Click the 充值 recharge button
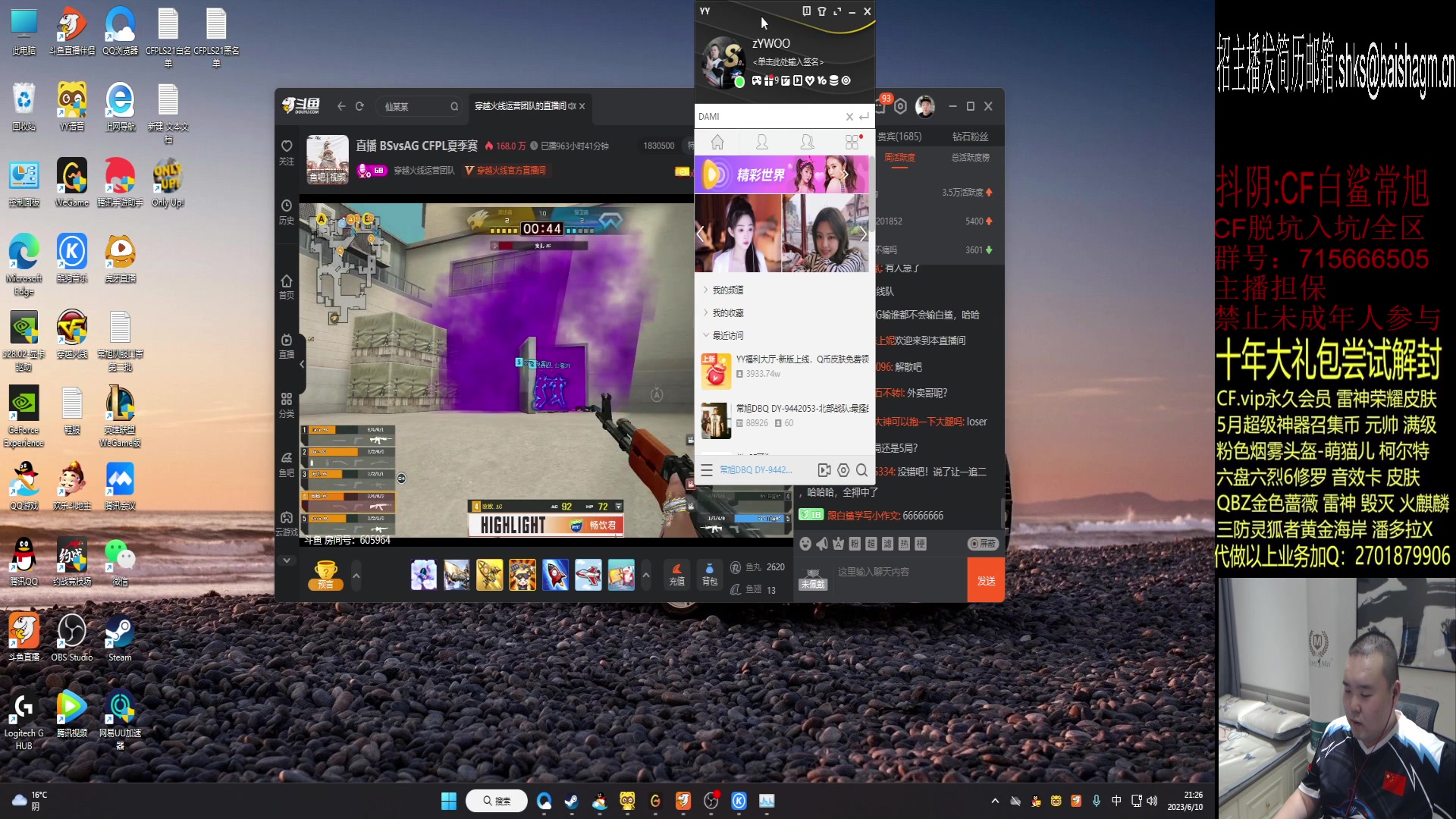 point(676,575)
